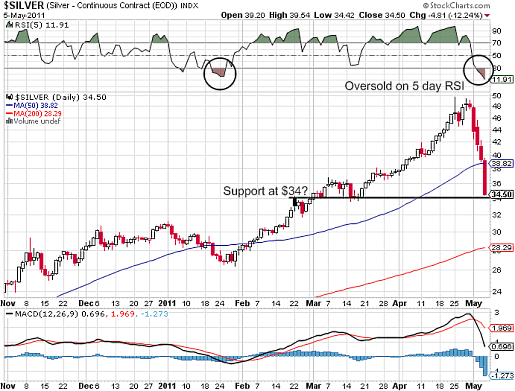Screen dimensions: 515x391
Task: Click the 70 level on RSI axis
Action: click(497, 43)
